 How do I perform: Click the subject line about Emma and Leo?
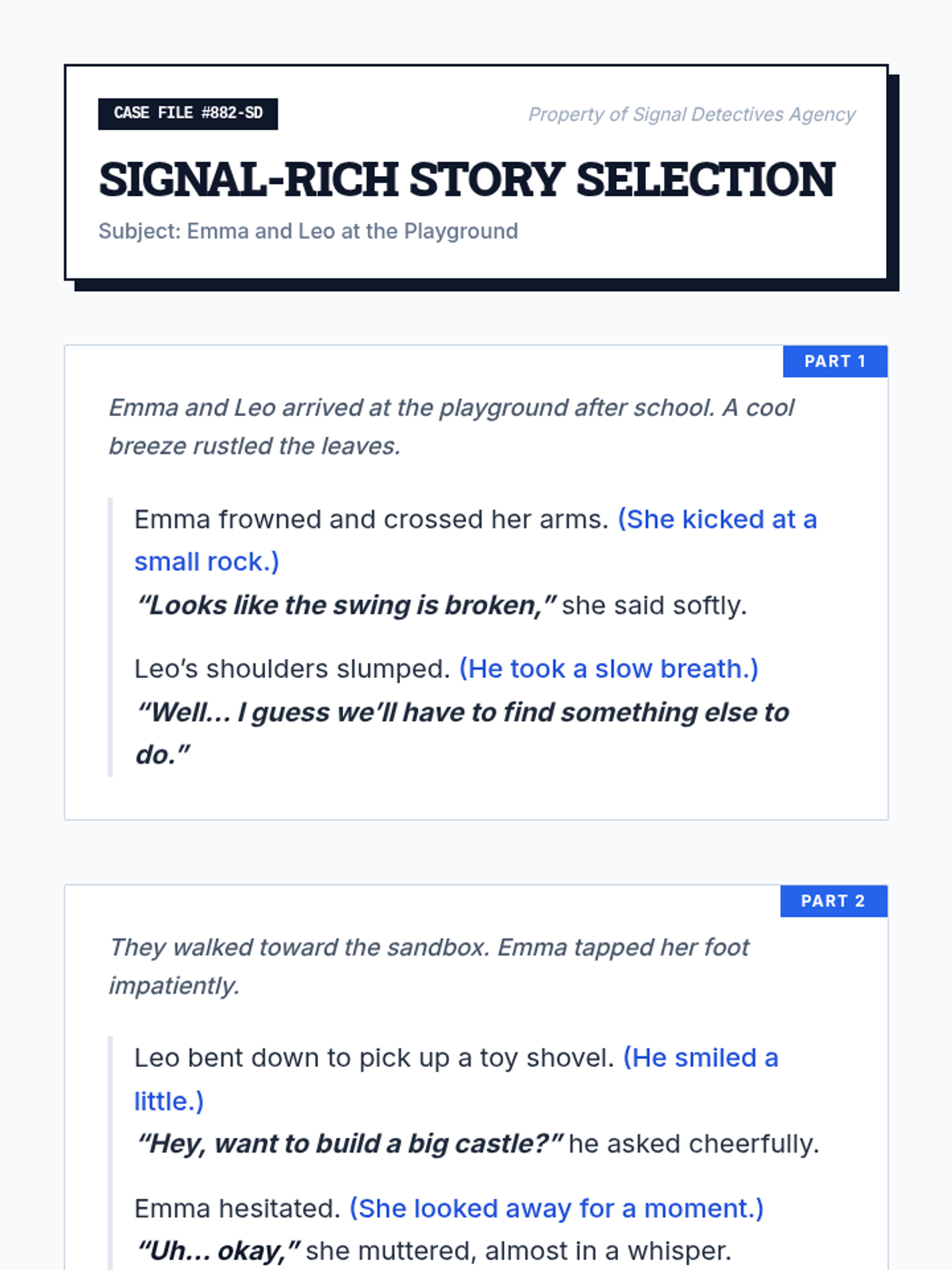click(x=308, y=231)
